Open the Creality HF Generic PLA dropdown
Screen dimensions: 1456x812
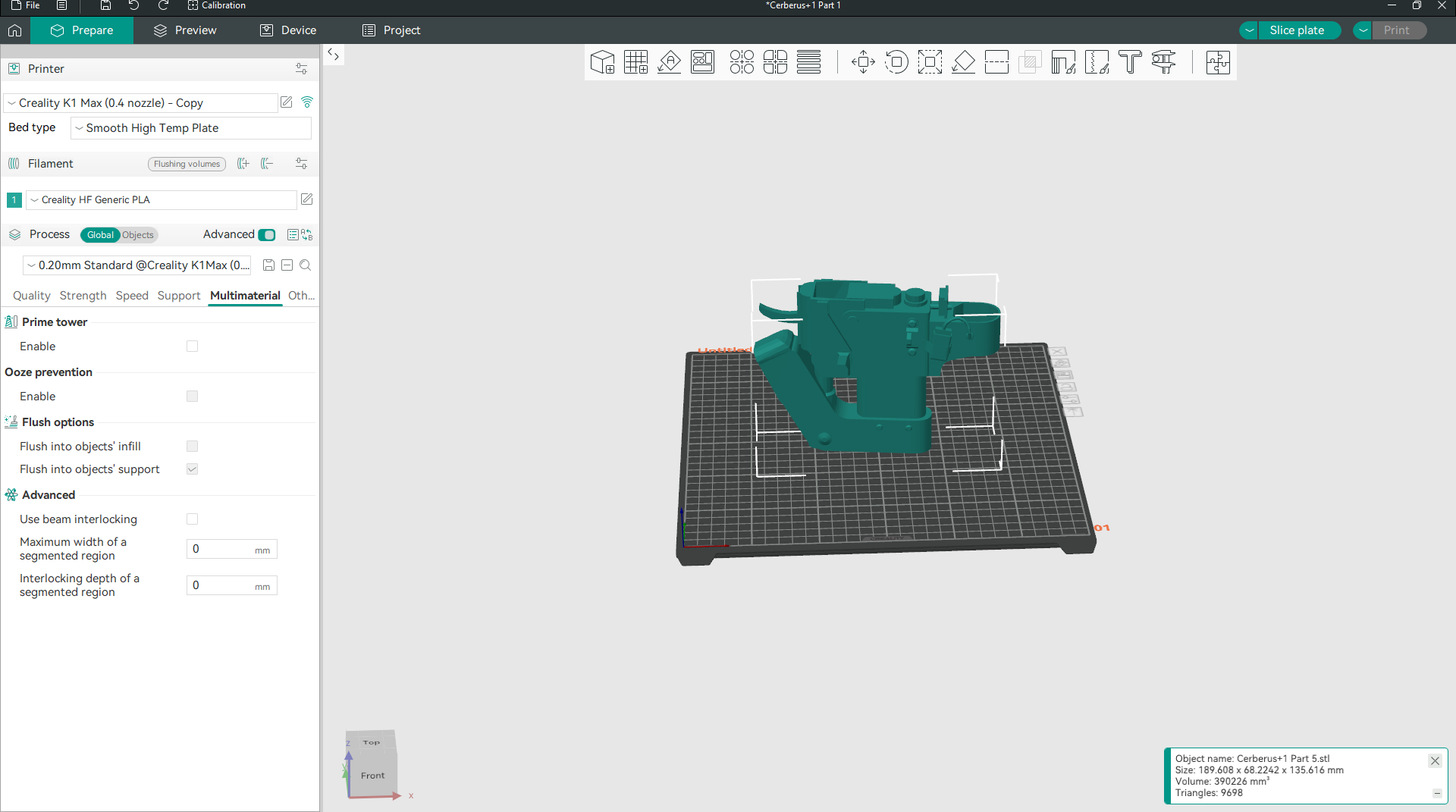(x=161, y=200)
